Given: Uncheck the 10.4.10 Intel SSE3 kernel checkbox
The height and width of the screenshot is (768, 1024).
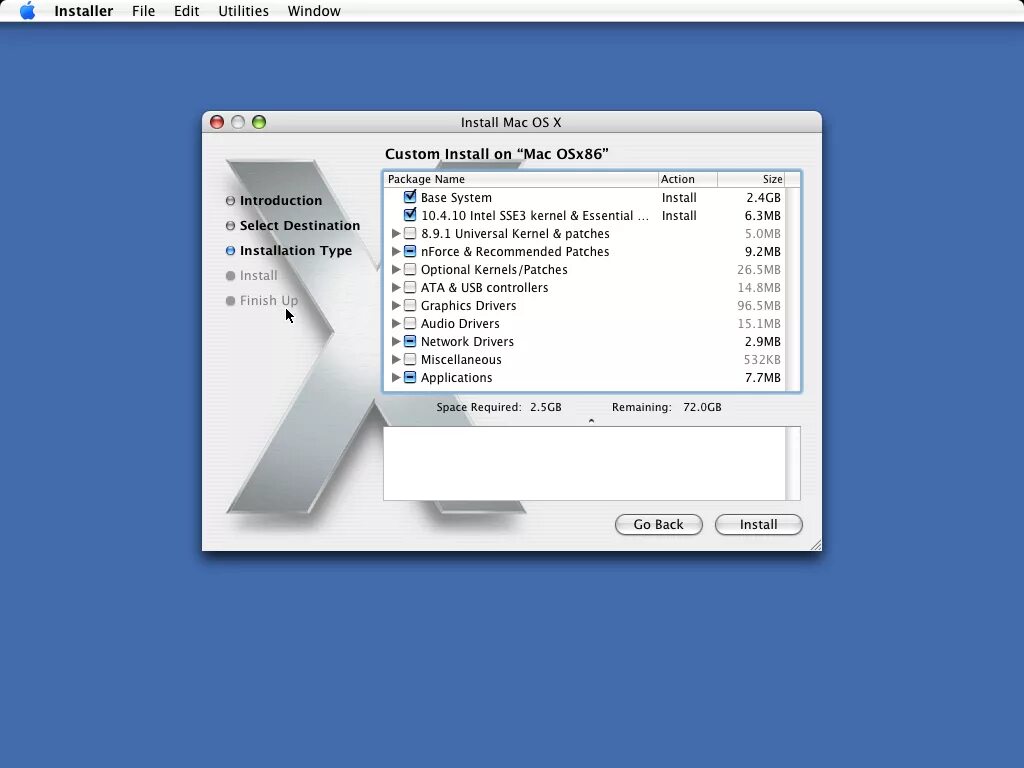Looking at the screenshot, I should [x=410, y=215].
